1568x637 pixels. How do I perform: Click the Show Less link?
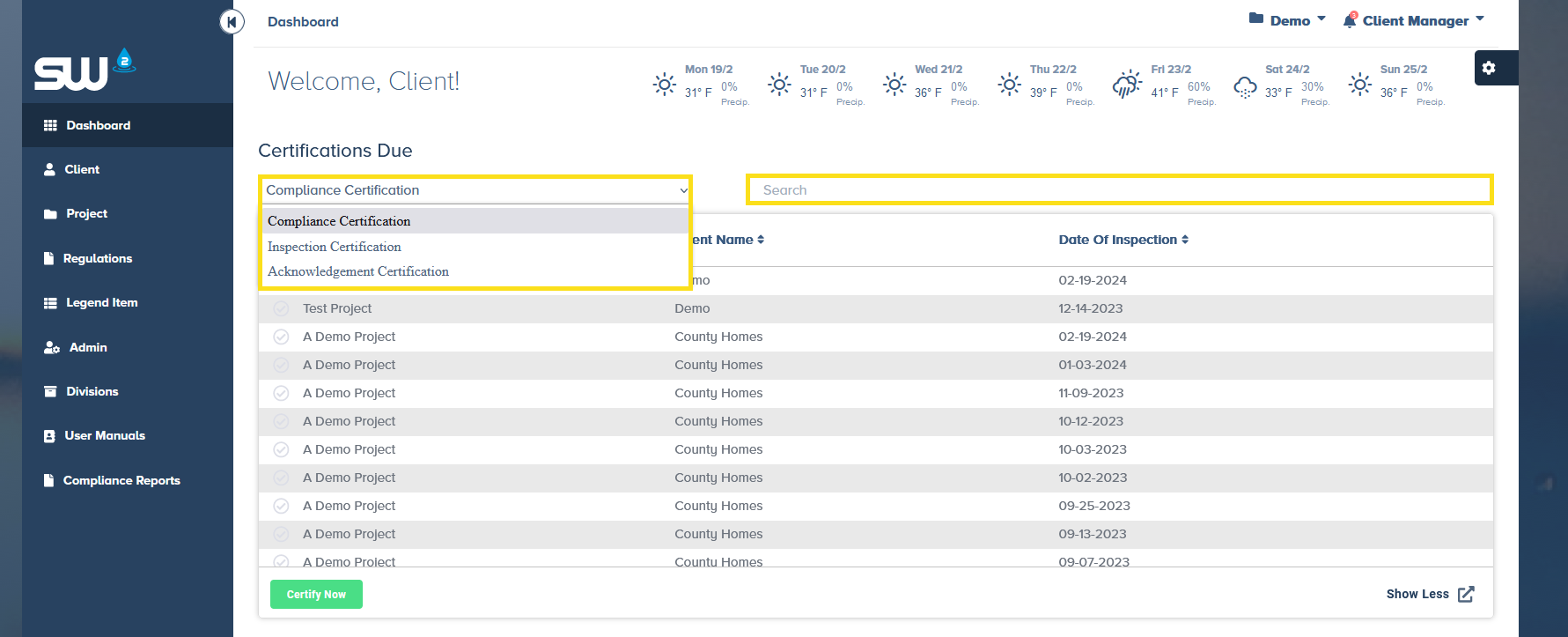tap(1417, 594)
